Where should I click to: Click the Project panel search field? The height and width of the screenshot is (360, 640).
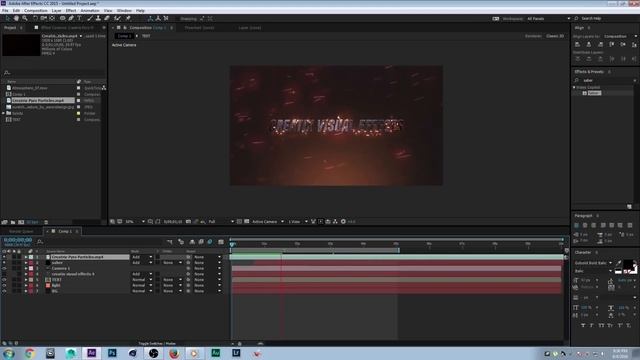pos(53,73)
